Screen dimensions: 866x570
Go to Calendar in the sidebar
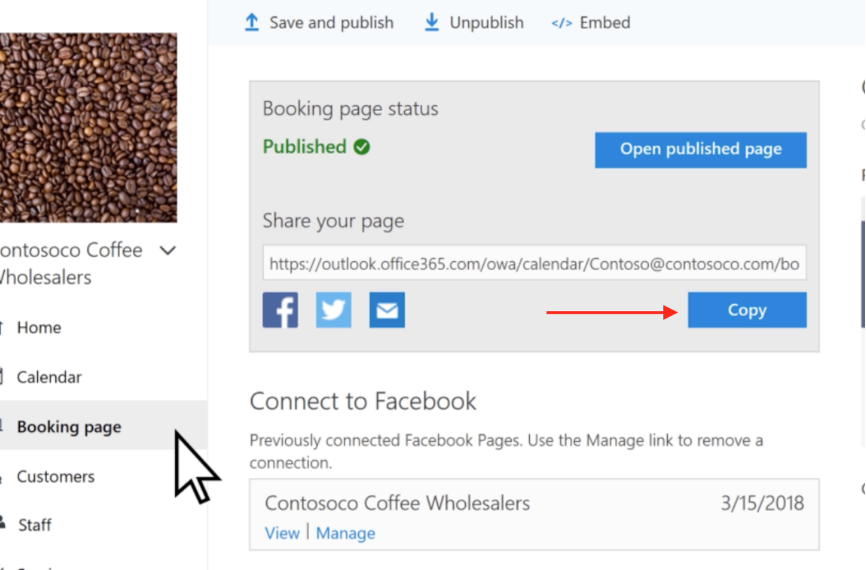(x=49, y=377)
